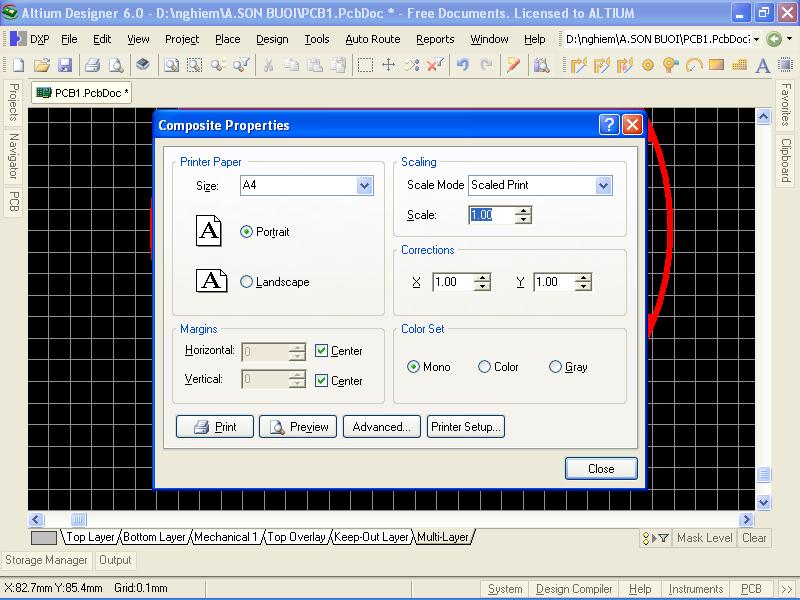
Task: Click the Browse Libraries binoculars icon
Action: (x=541, y=65)
